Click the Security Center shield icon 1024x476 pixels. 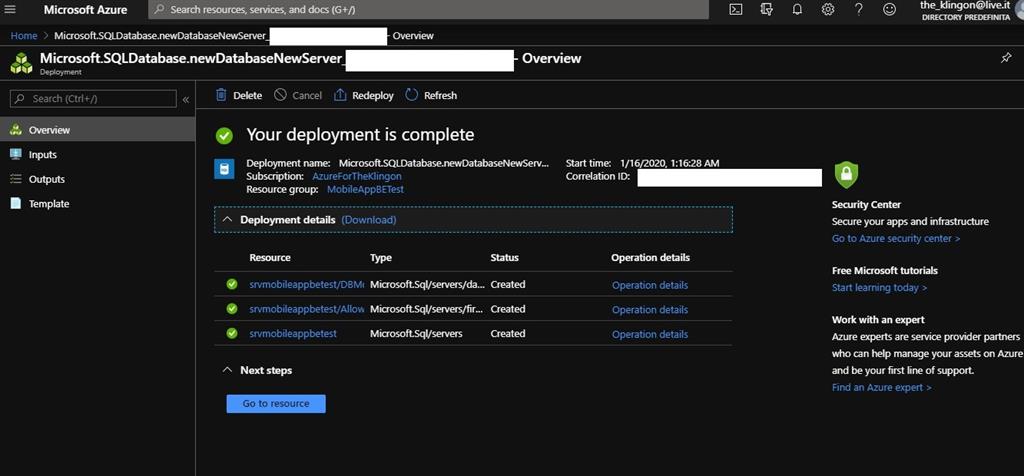(x=846, y=174)
